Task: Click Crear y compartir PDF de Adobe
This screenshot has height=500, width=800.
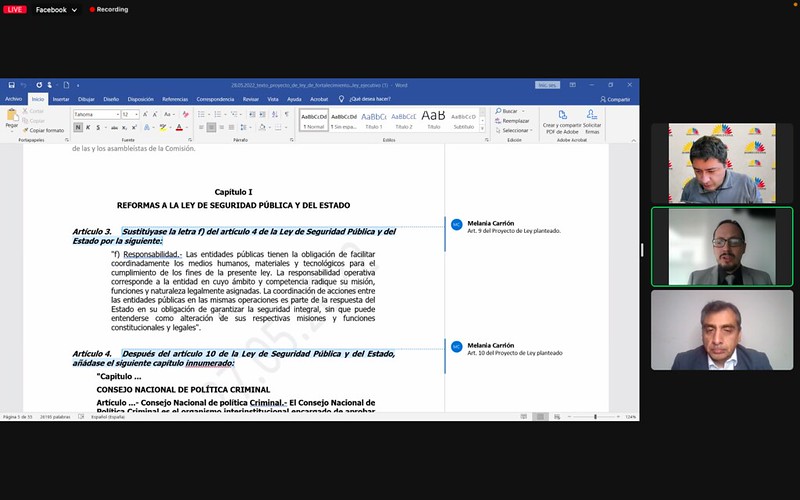Action: (562, 122)
